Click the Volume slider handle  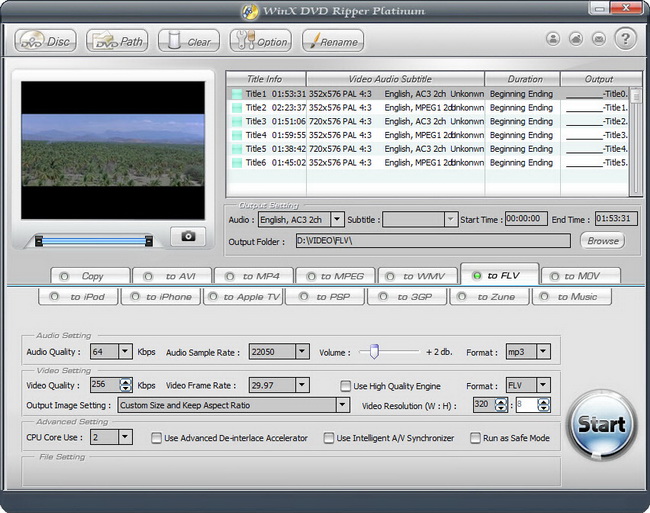click(x=374, y=351)
